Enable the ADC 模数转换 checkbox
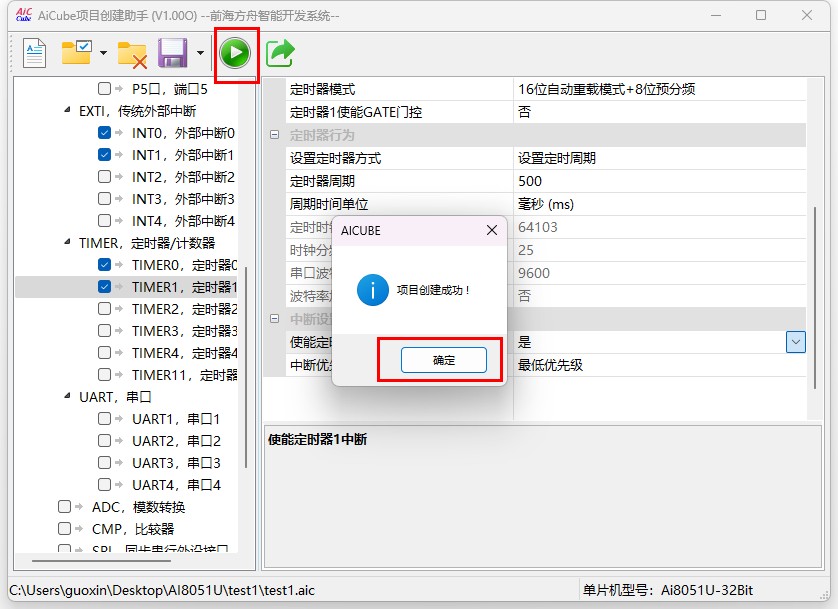Image resolution: width=838 pixels, height=609 pixels. click(x=64, y=506)
